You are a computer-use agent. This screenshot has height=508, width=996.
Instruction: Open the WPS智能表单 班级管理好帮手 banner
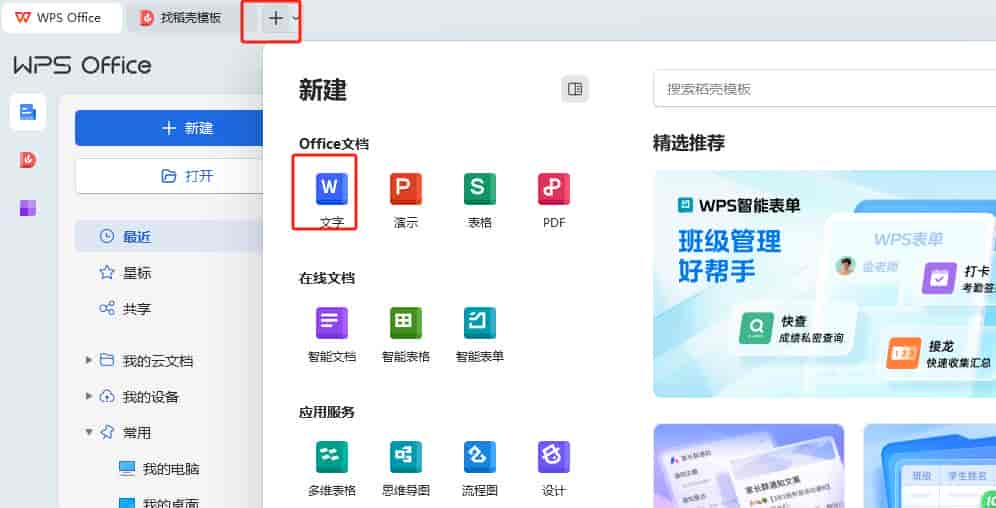click(x=824, y=283)
